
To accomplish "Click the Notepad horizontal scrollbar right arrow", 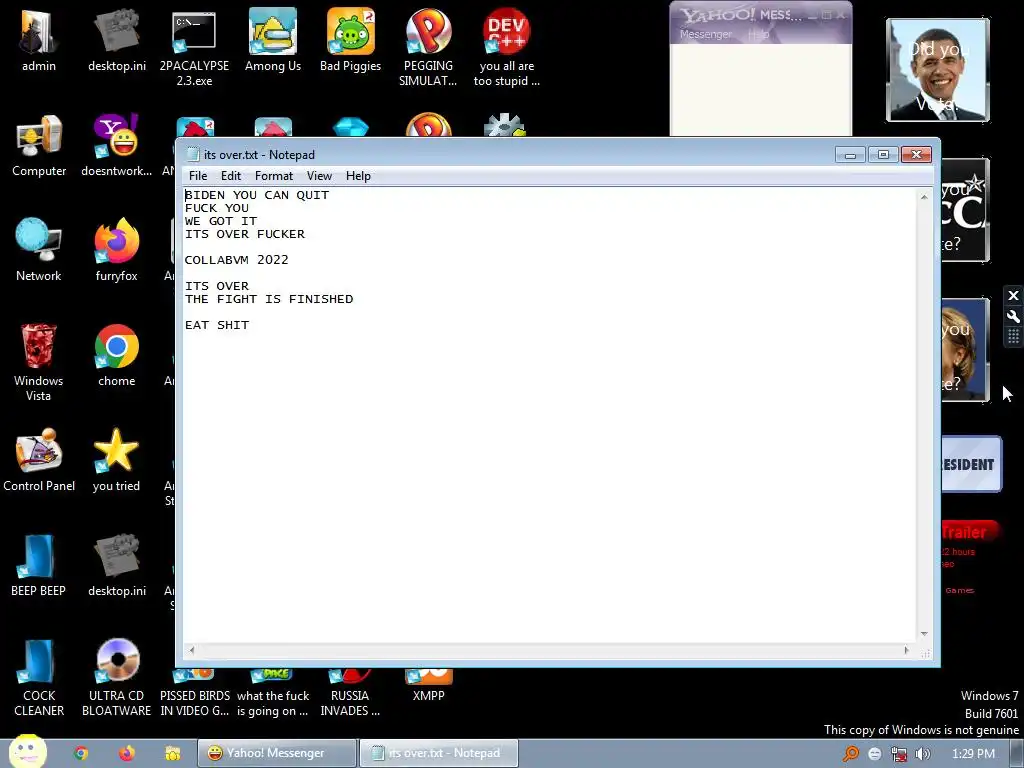I will [x=906, y=650].
